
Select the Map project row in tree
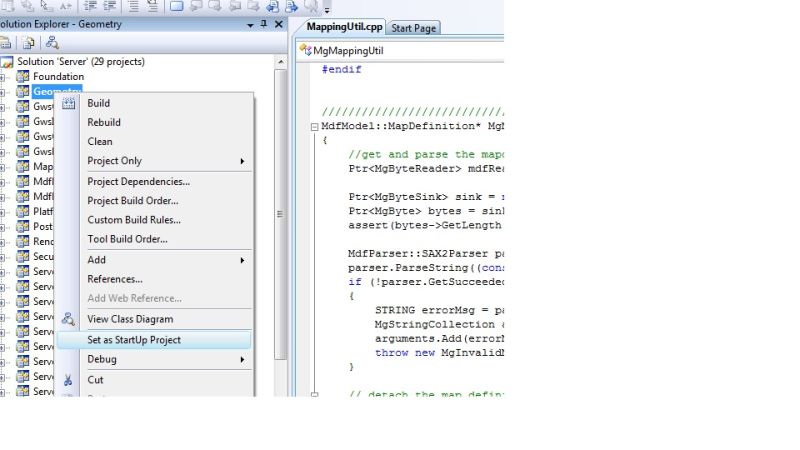[43, 166]
